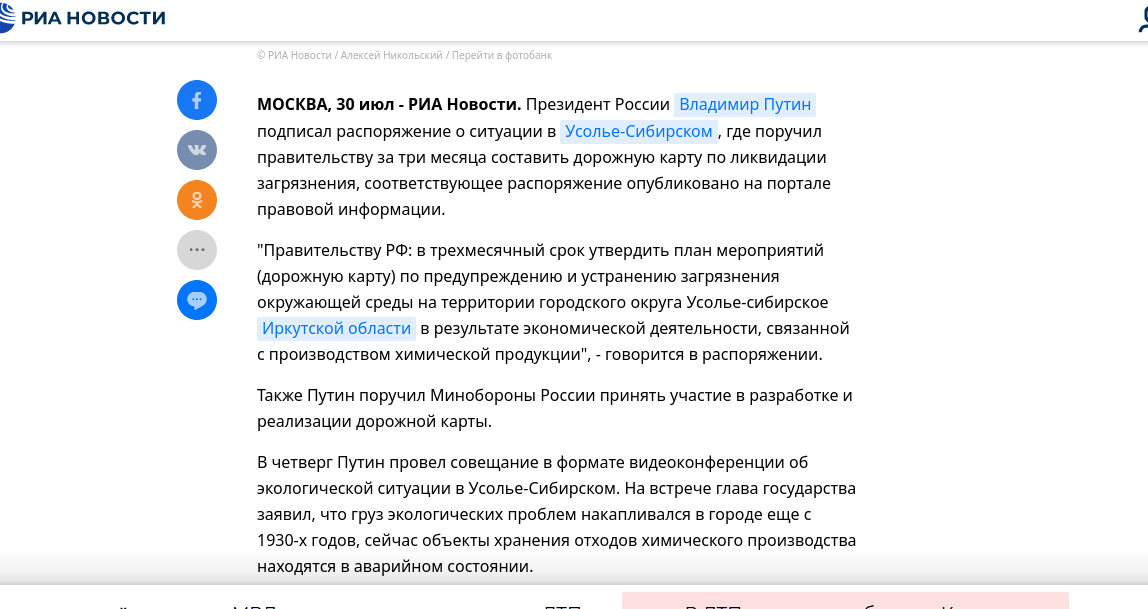Click paragraph starting В четверг Путин провел
Screen dimensions: 1148x609
tap(556, 515)
